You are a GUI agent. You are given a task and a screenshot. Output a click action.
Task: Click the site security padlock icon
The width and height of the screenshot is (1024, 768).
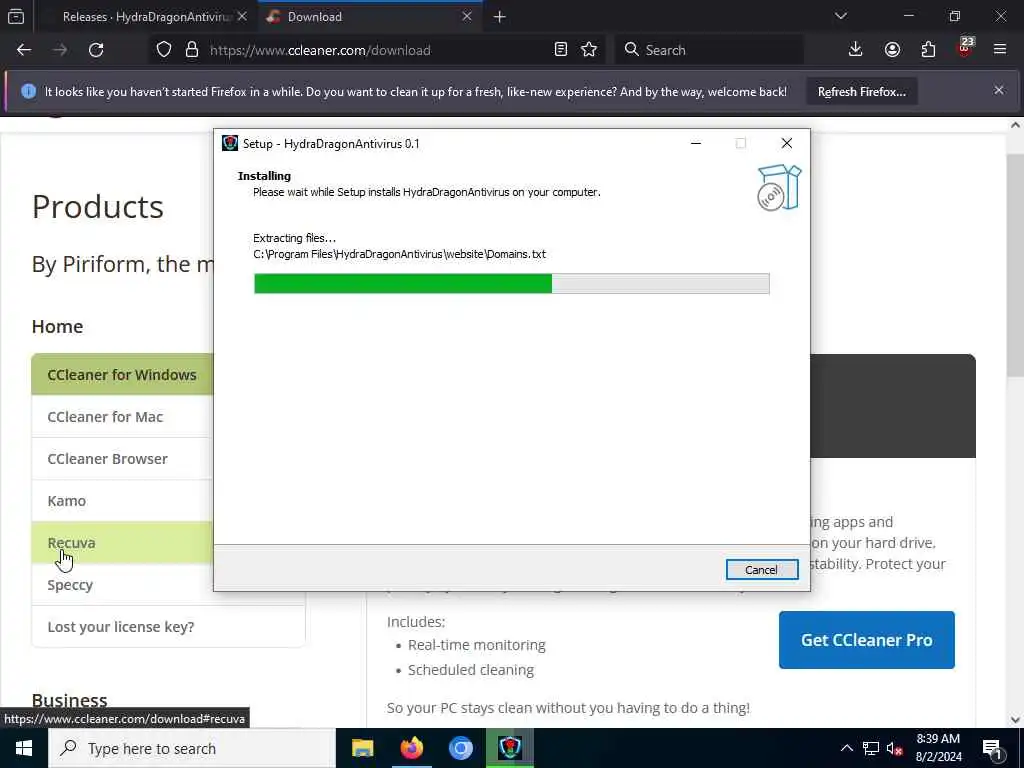[191, 50]
